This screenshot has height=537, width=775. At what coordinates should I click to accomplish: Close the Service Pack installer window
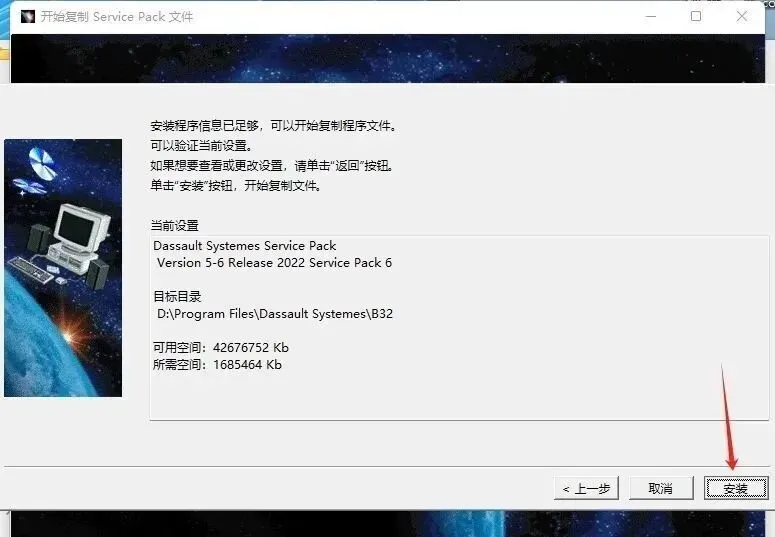tap(741, 16)
